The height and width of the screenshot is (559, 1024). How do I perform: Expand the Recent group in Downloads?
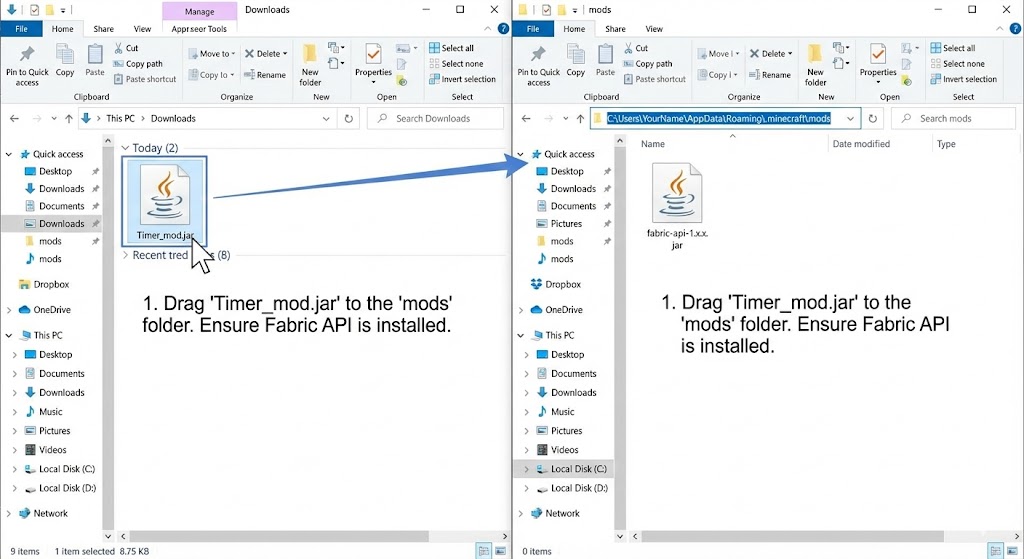[125, 255]
